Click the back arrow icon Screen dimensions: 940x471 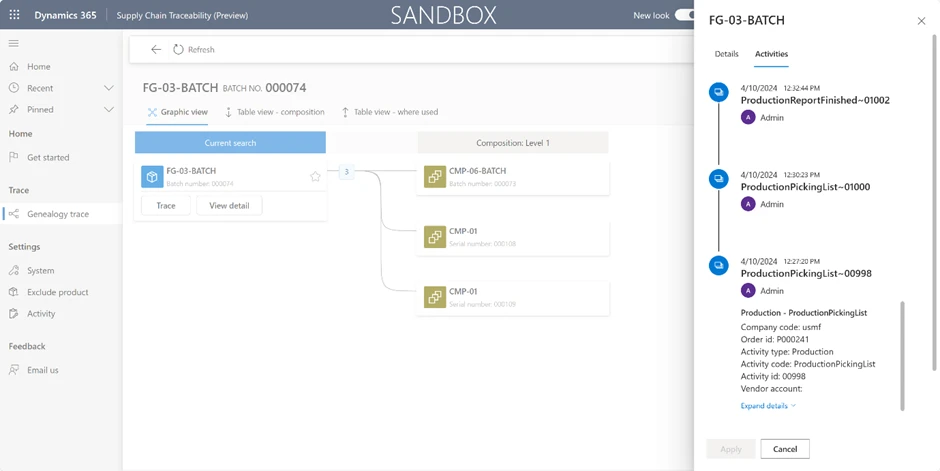(156, 49)
